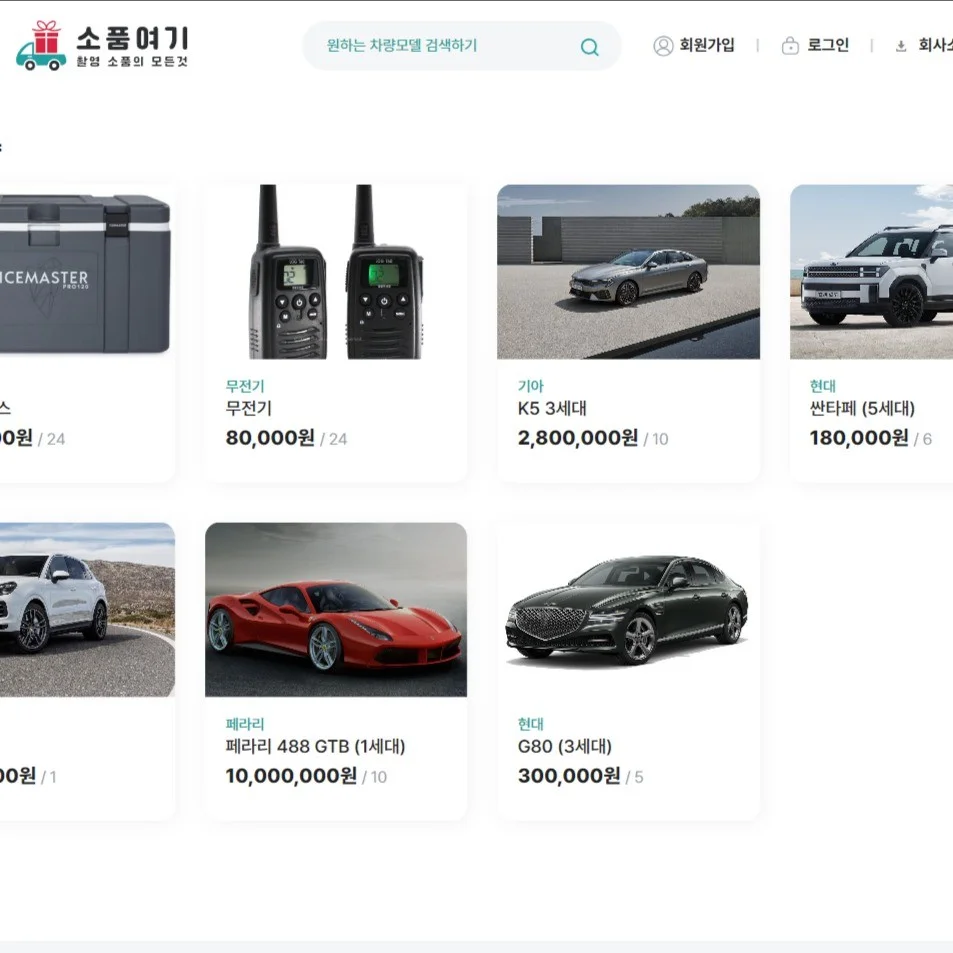Viewport: 953px width, 953px height.
Task: Click the 기아 brand label
Action: [x=531, y=386]
